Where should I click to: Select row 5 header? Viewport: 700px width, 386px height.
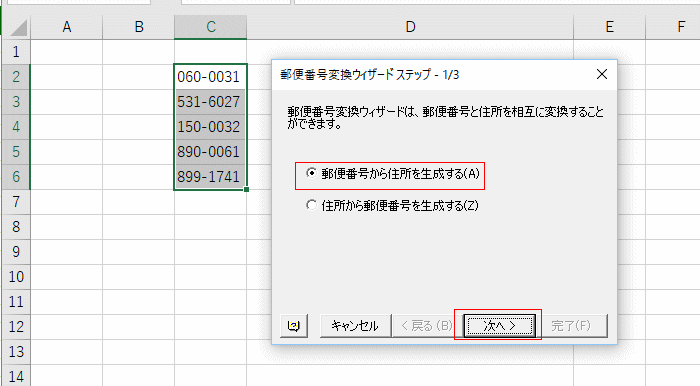pyautogui.click(x=16, y=152)
